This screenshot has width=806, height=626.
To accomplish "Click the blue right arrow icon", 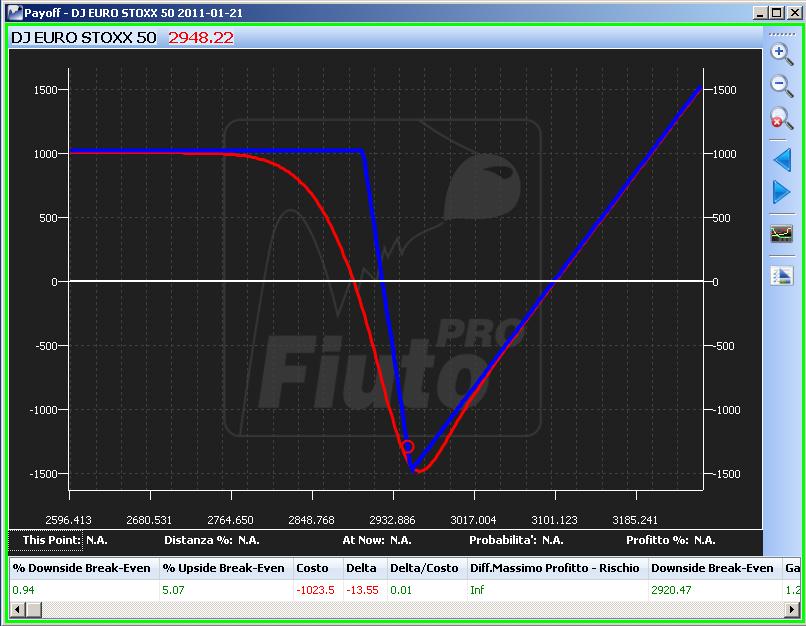I will pos(782,192).
